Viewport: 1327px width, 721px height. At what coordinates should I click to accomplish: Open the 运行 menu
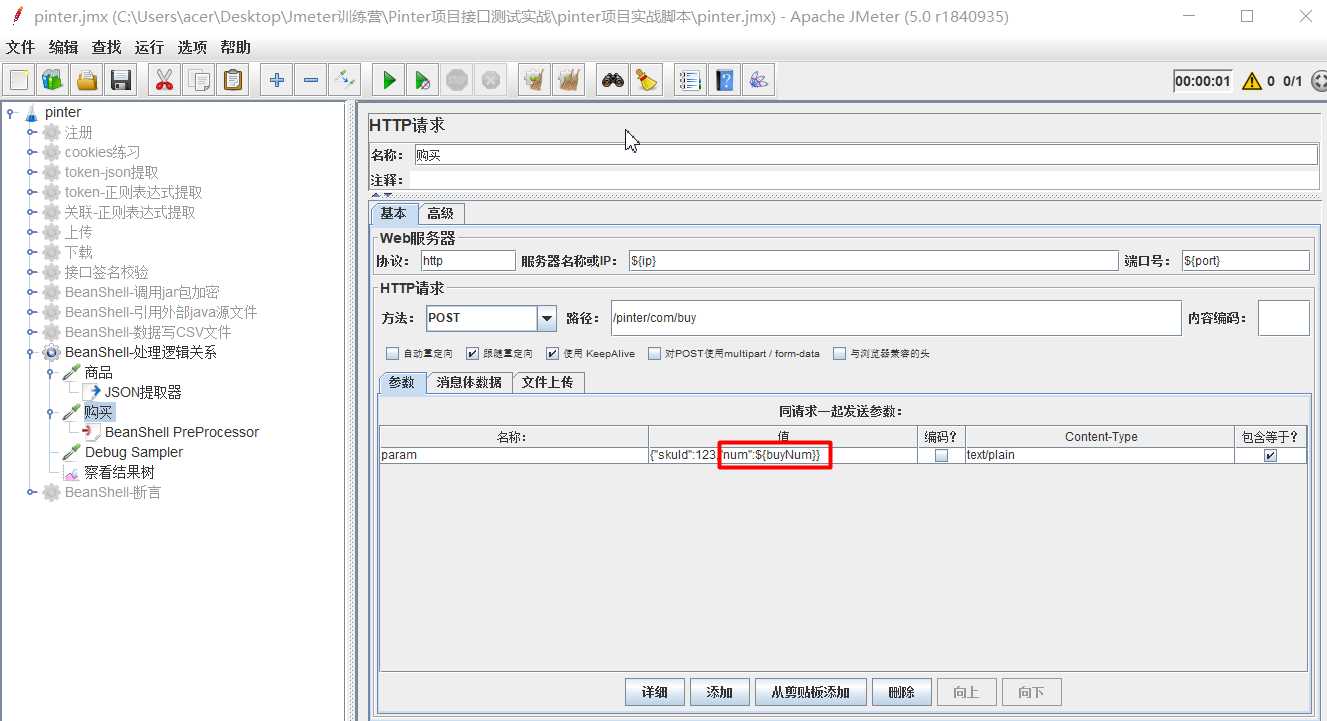point(149,47)
